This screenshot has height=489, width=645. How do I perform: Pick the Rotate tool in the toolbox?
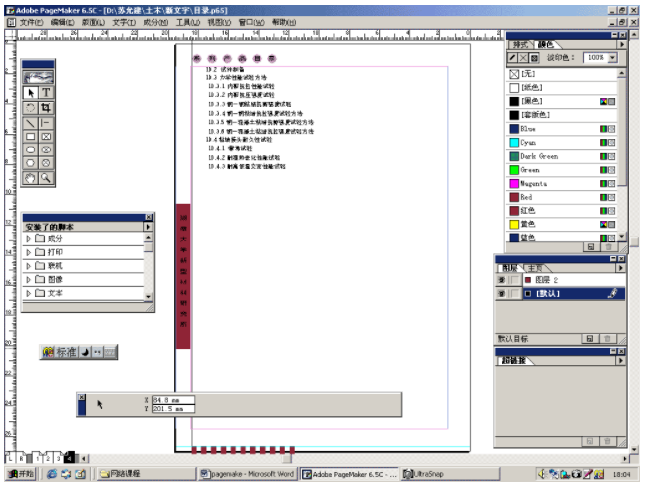pos(31,107)
